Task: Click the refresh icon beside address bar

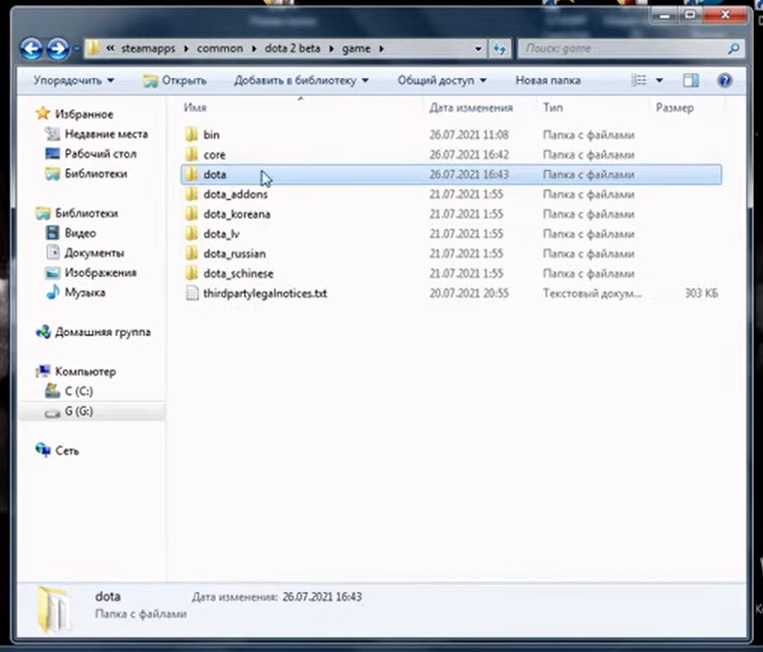Action: [x=500, y=48]
